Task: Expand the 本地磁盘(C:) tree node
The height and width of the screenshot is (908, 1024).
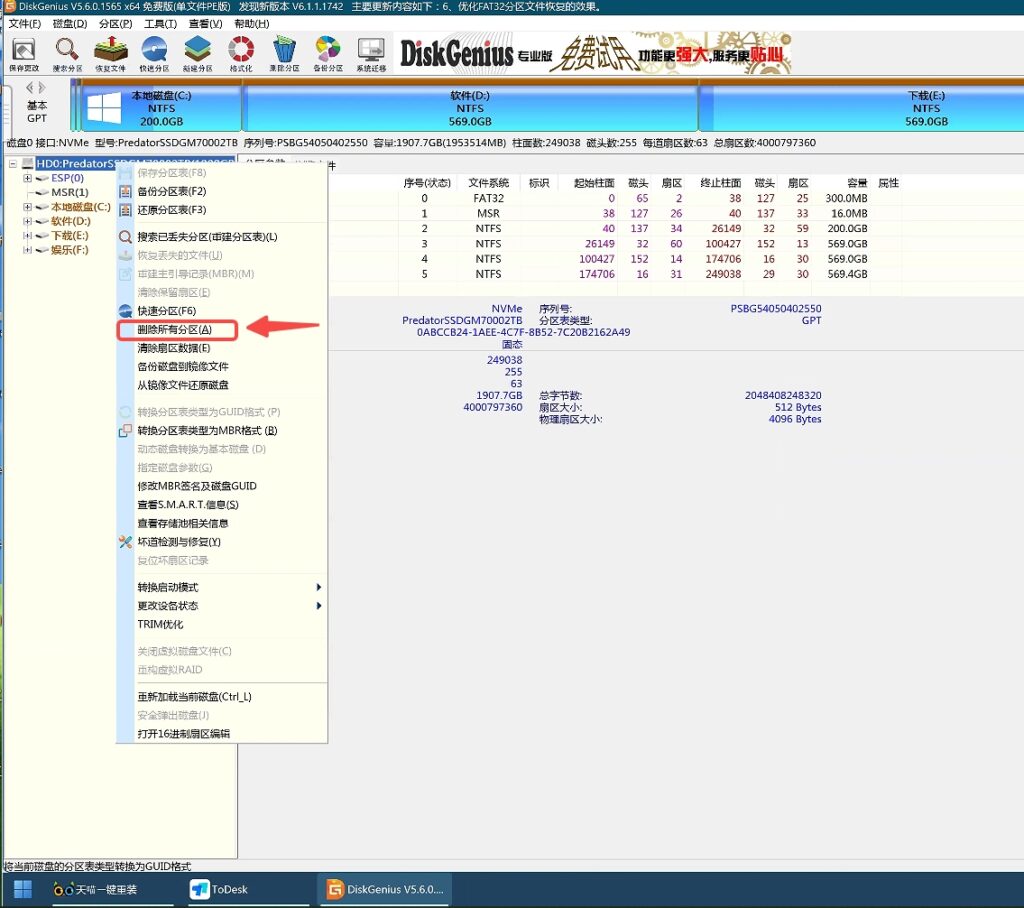Action: tap(28, 207)
